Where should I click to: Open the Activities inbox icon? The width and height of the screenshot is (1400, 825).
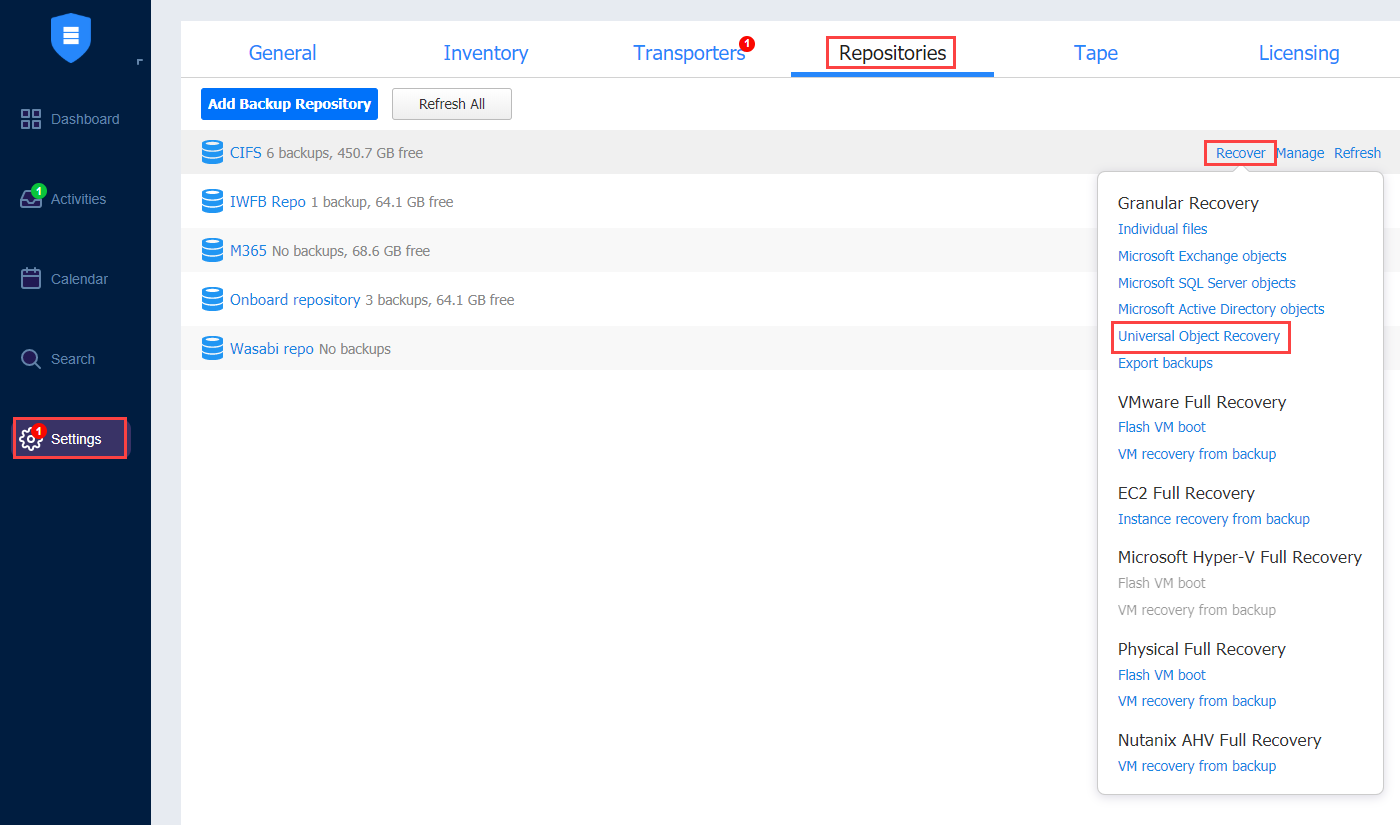[x=31, y=199]
